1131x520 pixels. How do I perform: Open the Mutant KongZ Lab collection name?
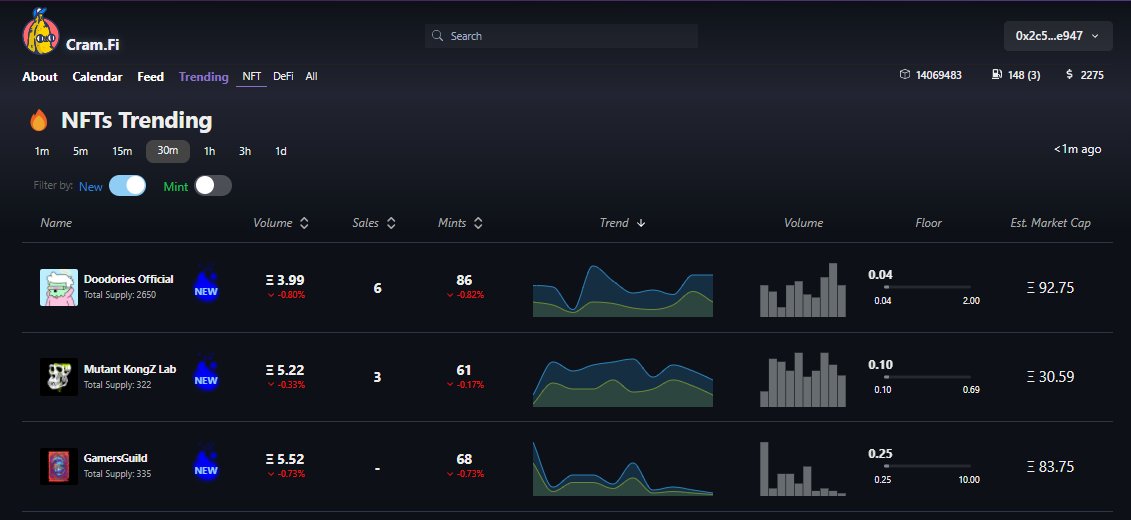coord(130,369)
